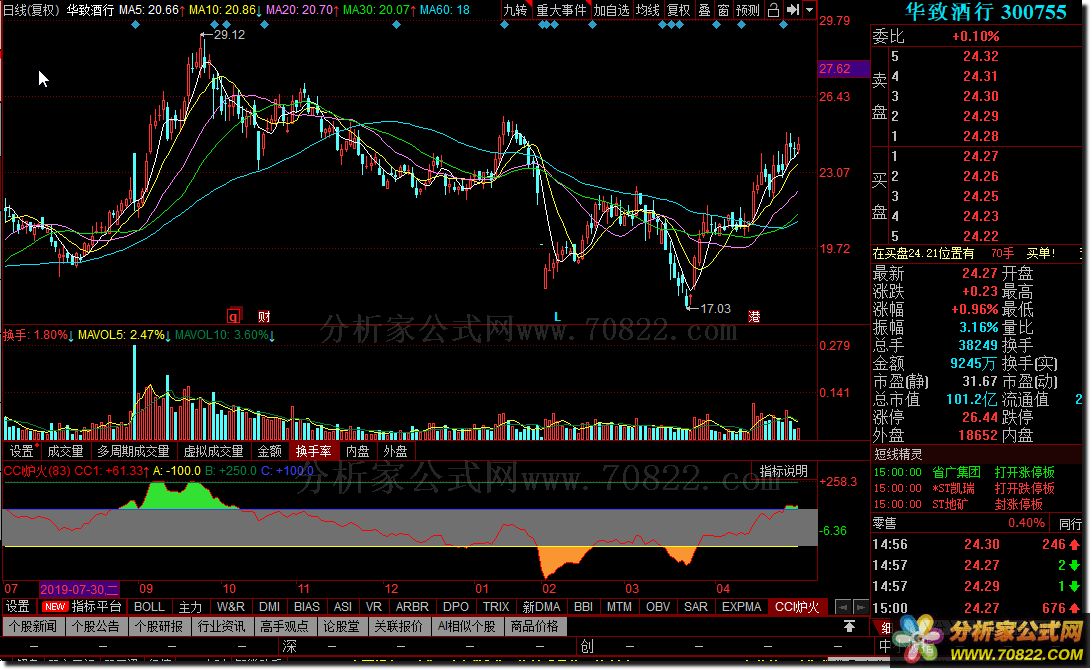Click sell level 5 price 24.32

tap(981, 56)
